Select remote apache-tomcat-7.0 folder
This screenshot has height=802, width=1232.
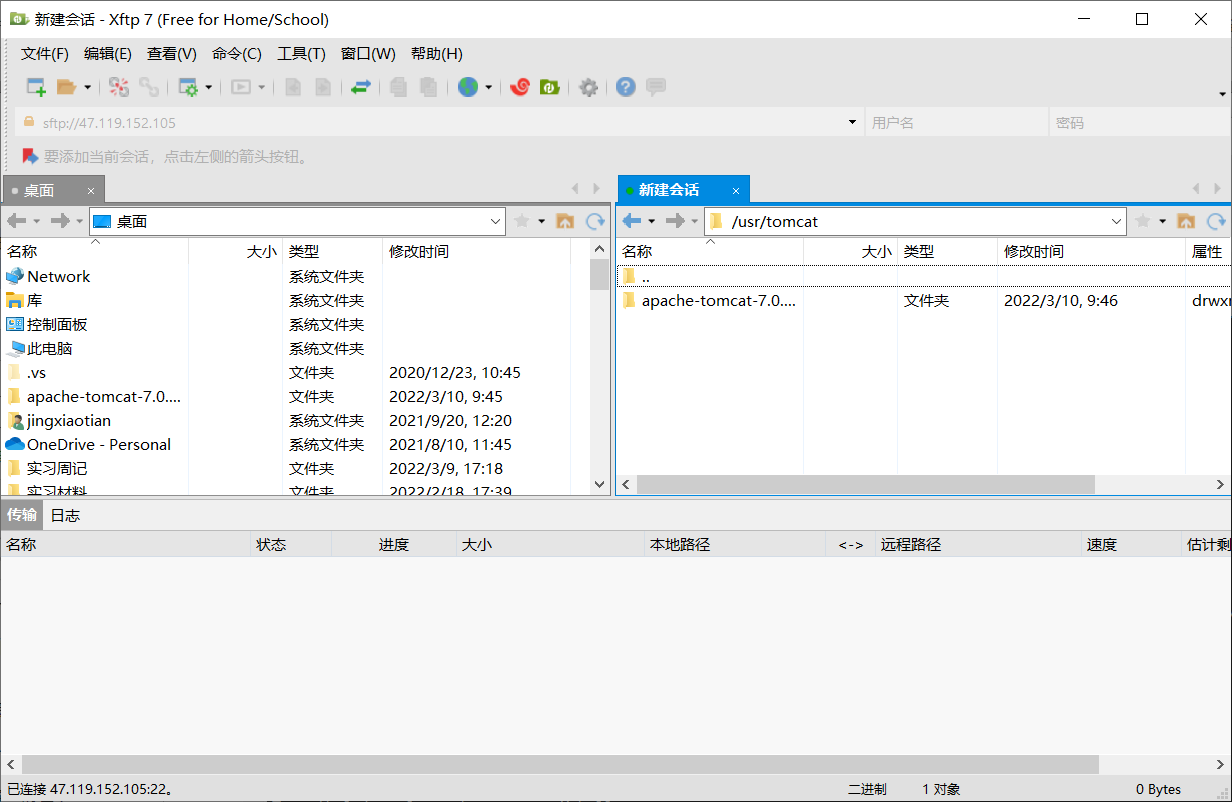(x=718, y=300)
